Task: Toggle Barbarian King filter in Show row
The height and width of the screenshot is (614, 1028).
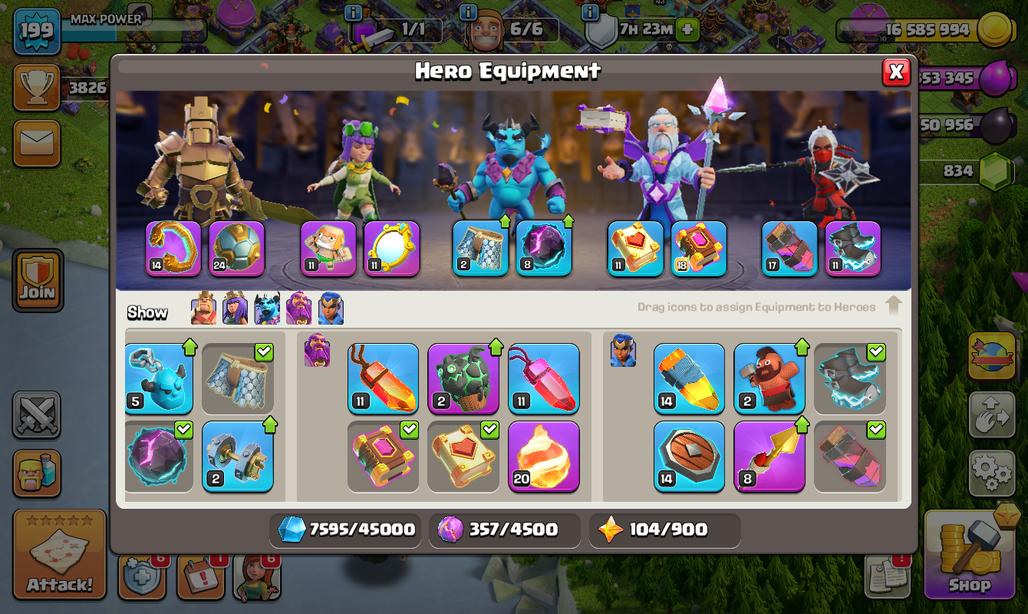Action: click(x=204, y=309)
